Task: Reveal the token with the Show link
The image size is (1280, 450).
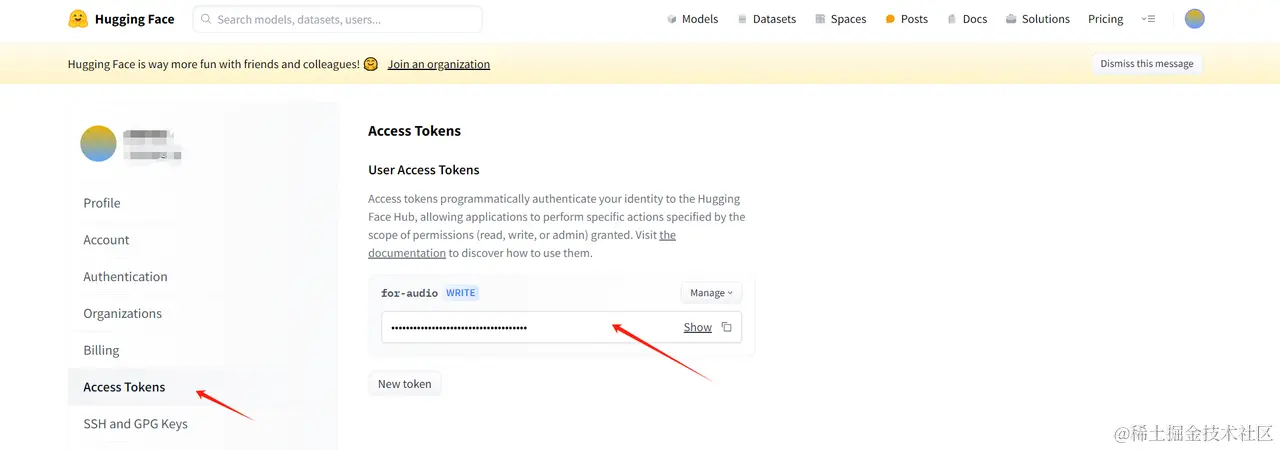Action: click(698, 327)
